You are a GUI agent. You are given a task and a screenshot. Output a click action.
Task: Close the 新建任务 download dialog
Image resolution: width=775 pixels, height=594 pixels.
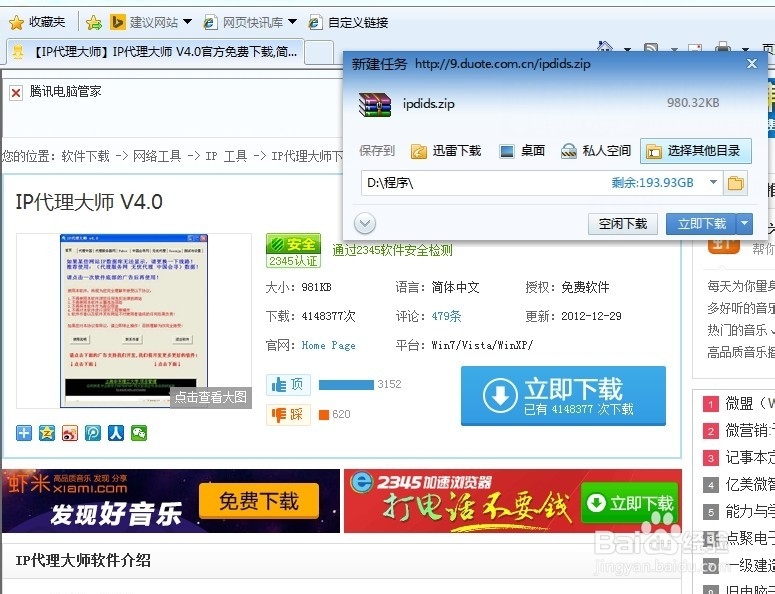(x=752, y=64)
